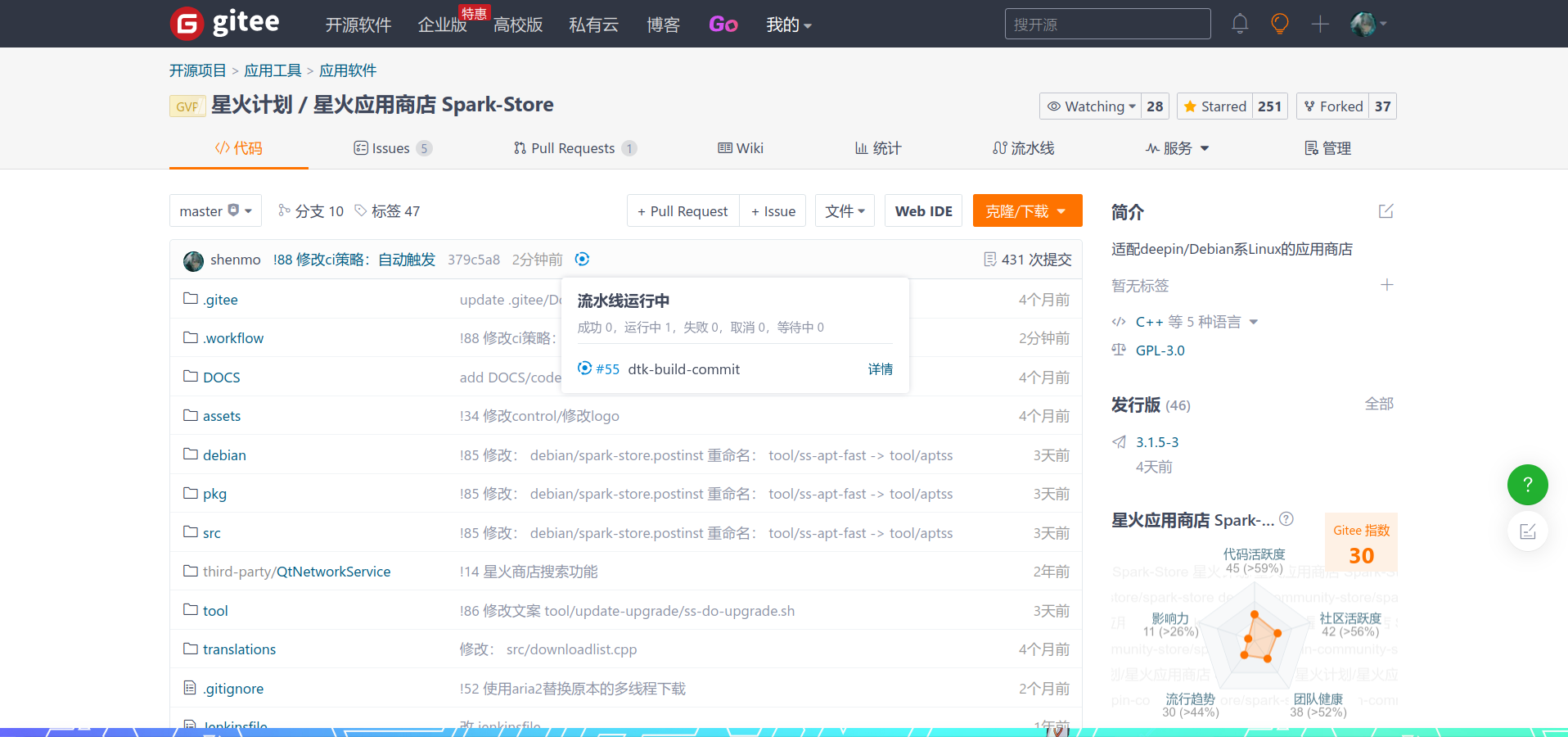Click the commits icon beside 431 次提交

point(989,260)
